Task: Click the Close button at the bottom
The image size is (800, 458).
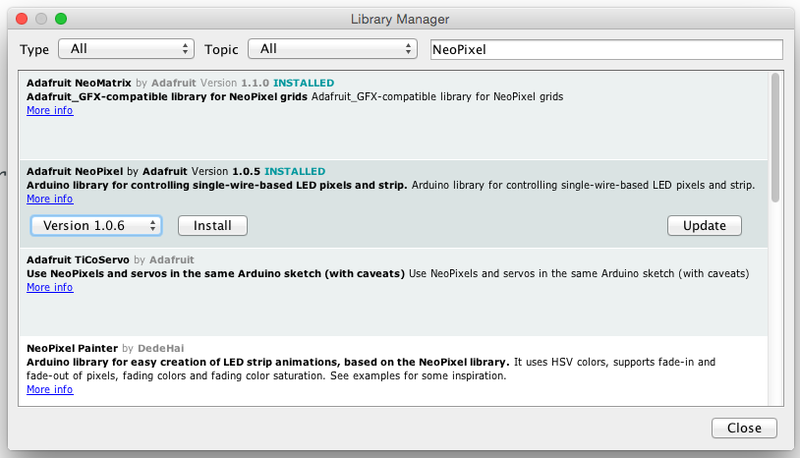Action: pyautogui.click(x=744, y=427)
